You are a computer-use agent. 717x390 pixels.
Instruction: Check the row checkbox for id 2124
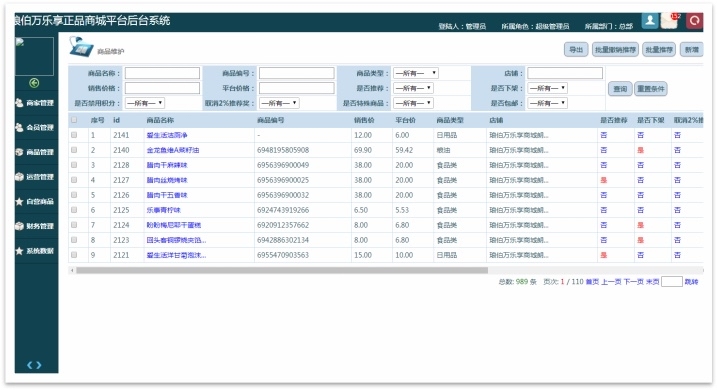(74, 225)
